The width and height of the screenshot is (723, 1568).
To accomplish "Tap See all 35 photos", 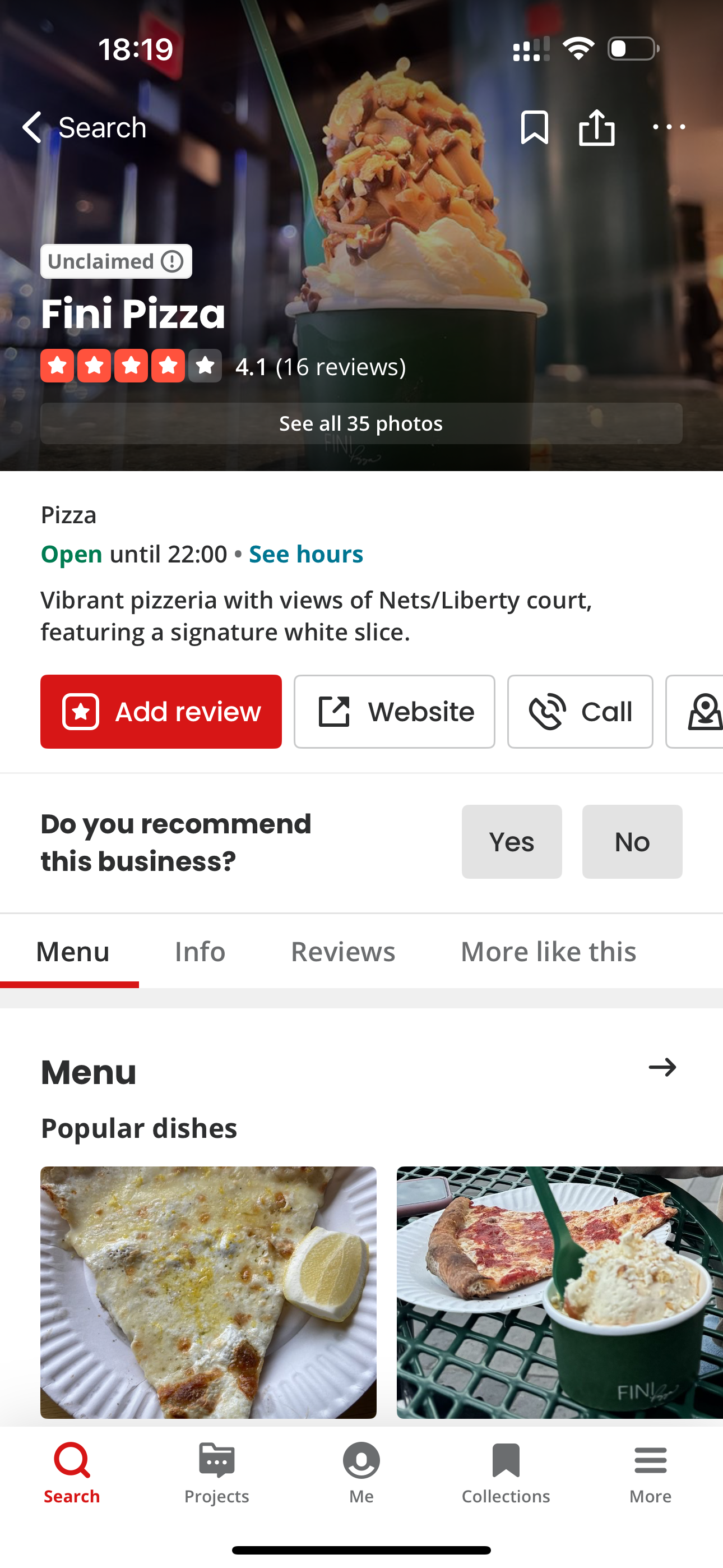I will click(x=361, y=423).
